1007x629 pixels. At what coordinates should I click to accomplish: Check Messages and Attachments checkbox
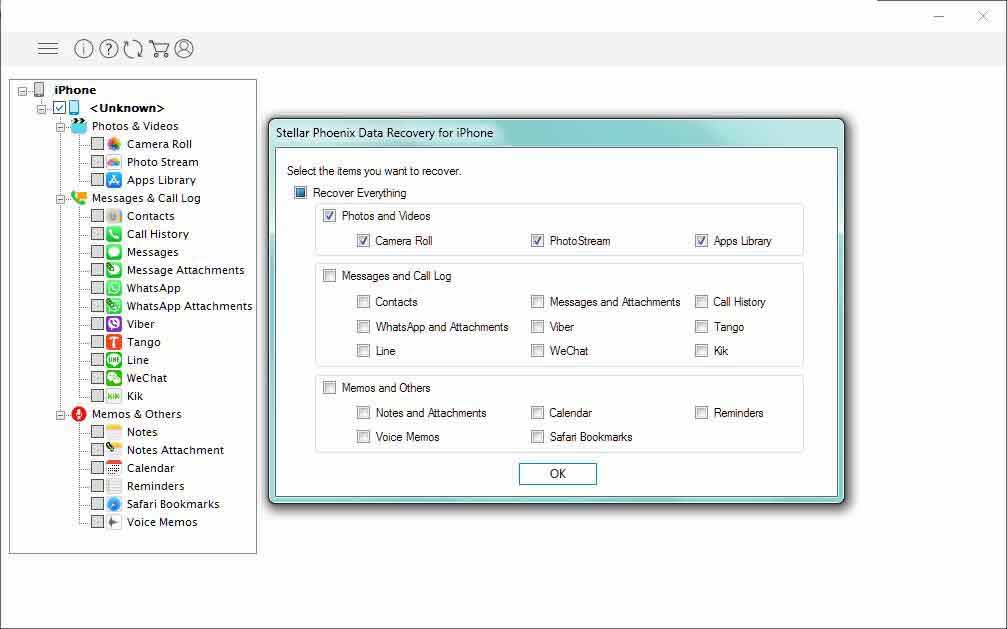(x=537, y=301)
